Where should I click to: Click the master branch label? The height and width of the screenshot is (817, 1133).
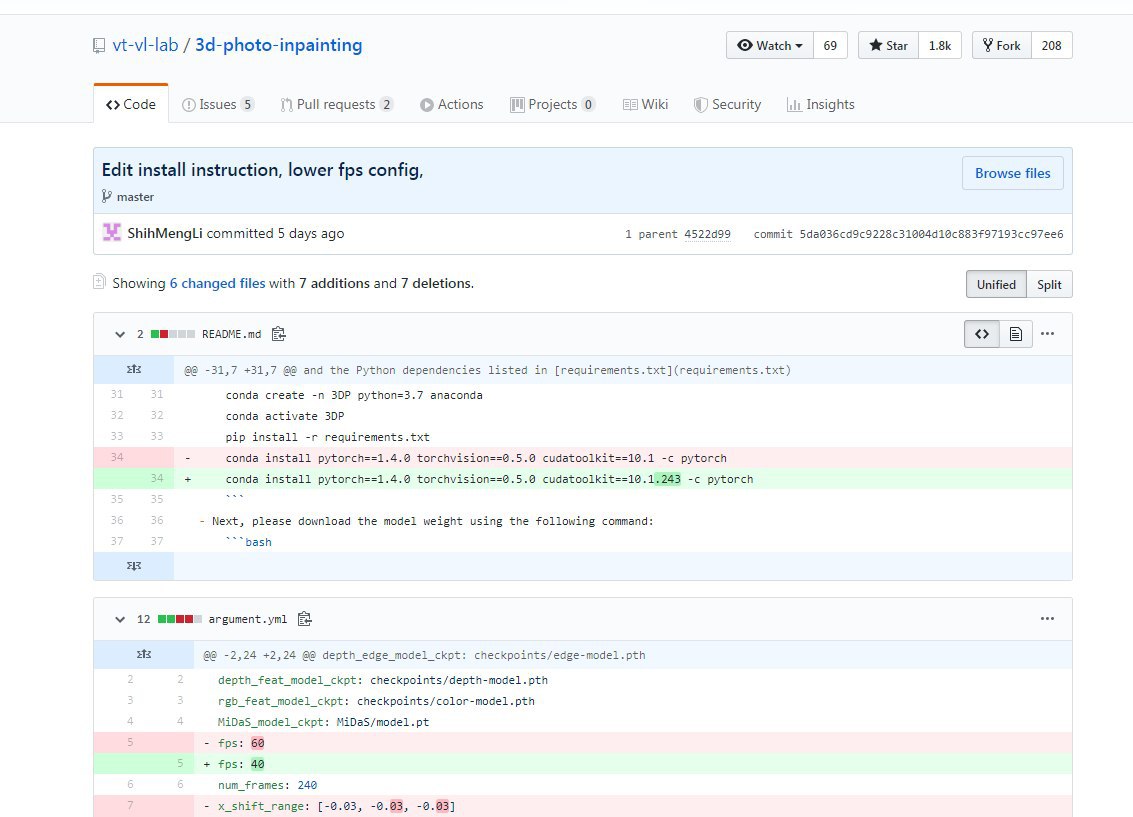(x=135, y=196)
